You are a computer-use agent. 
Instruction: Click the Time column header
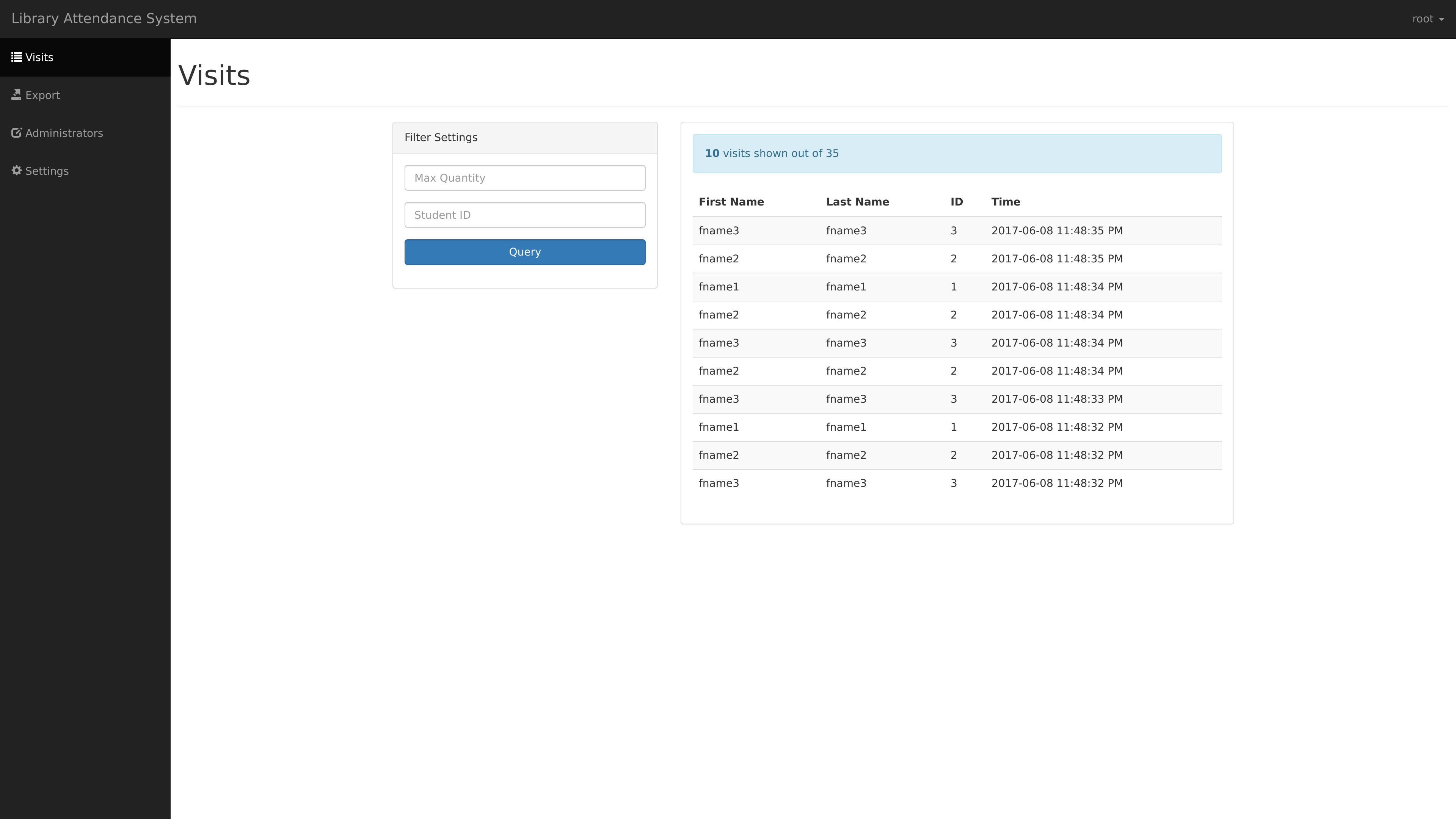pos(1005,202)
